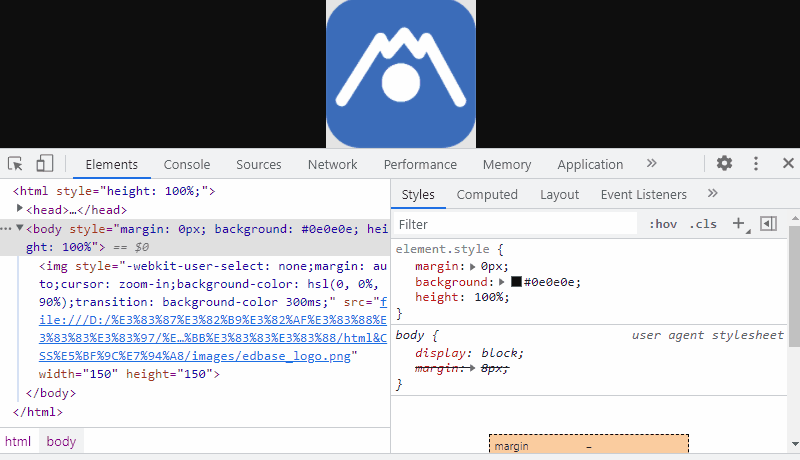Select the closing </body> tag row
The height and width of the screenshot is (460, 800).
click(51, 393)
